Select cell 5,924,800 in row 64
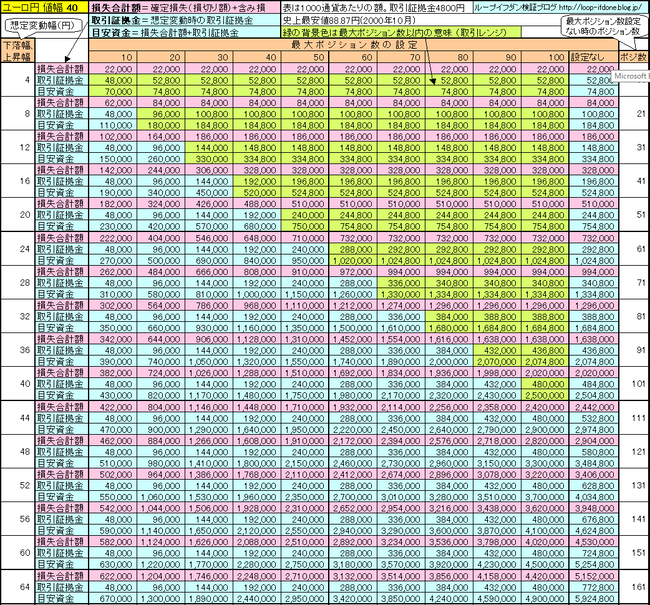650x605 pixels. point(594,598)
